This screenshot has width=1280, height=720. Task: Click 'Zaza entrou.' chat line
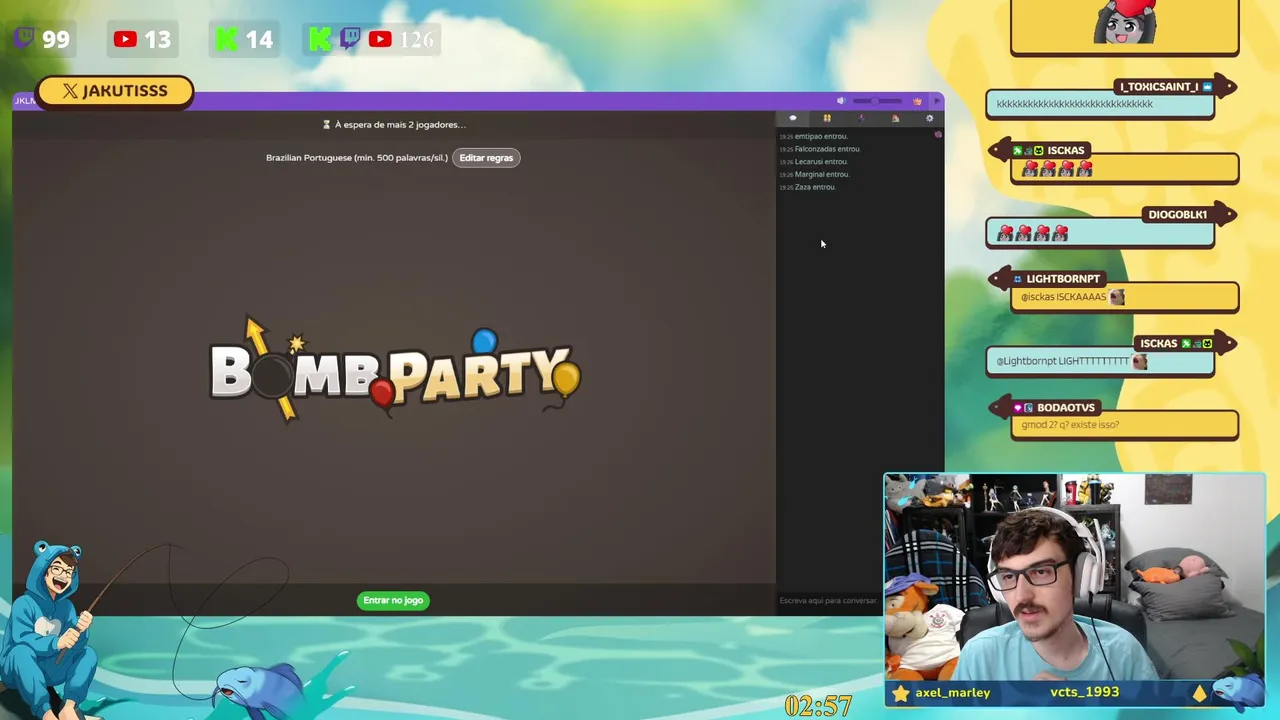[x=815, y=187]
